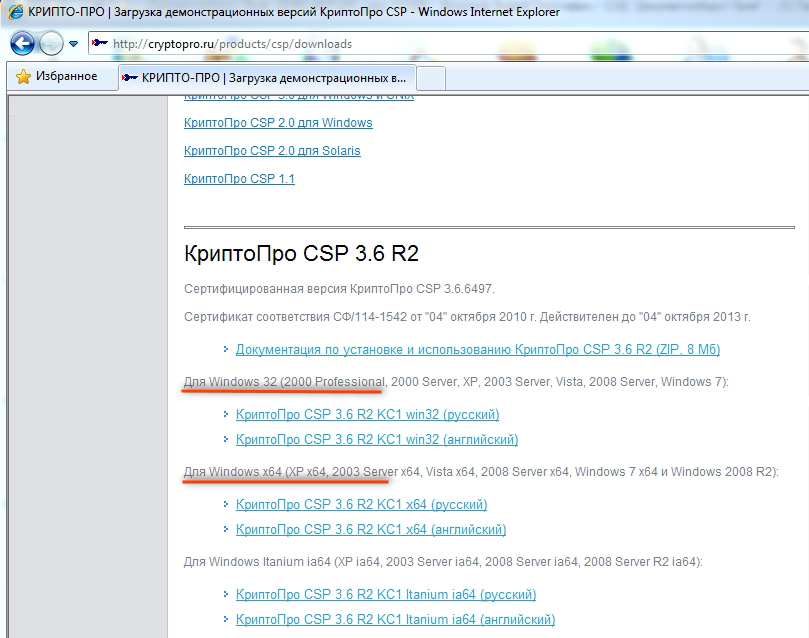
Task: Click the КриптоПро CSP 3.6 R2 heading
Action: [301, 253]
